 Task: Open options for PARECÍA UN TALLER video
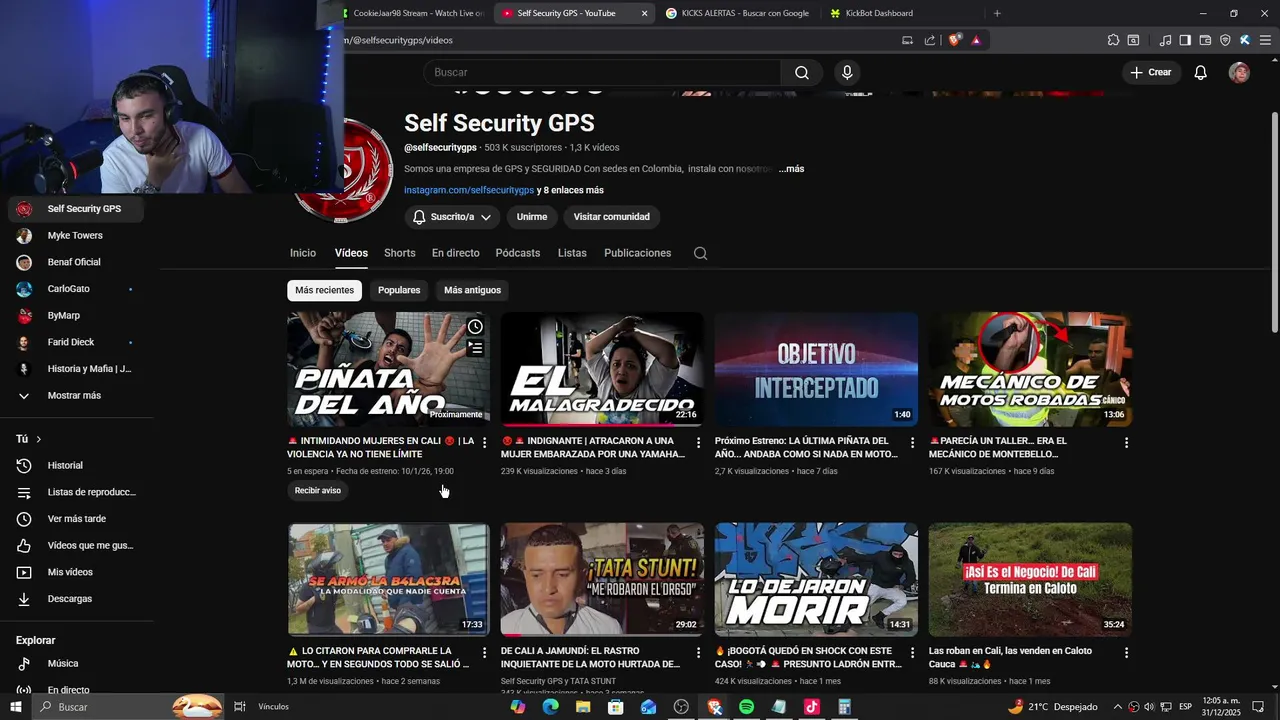[1126, 442]
